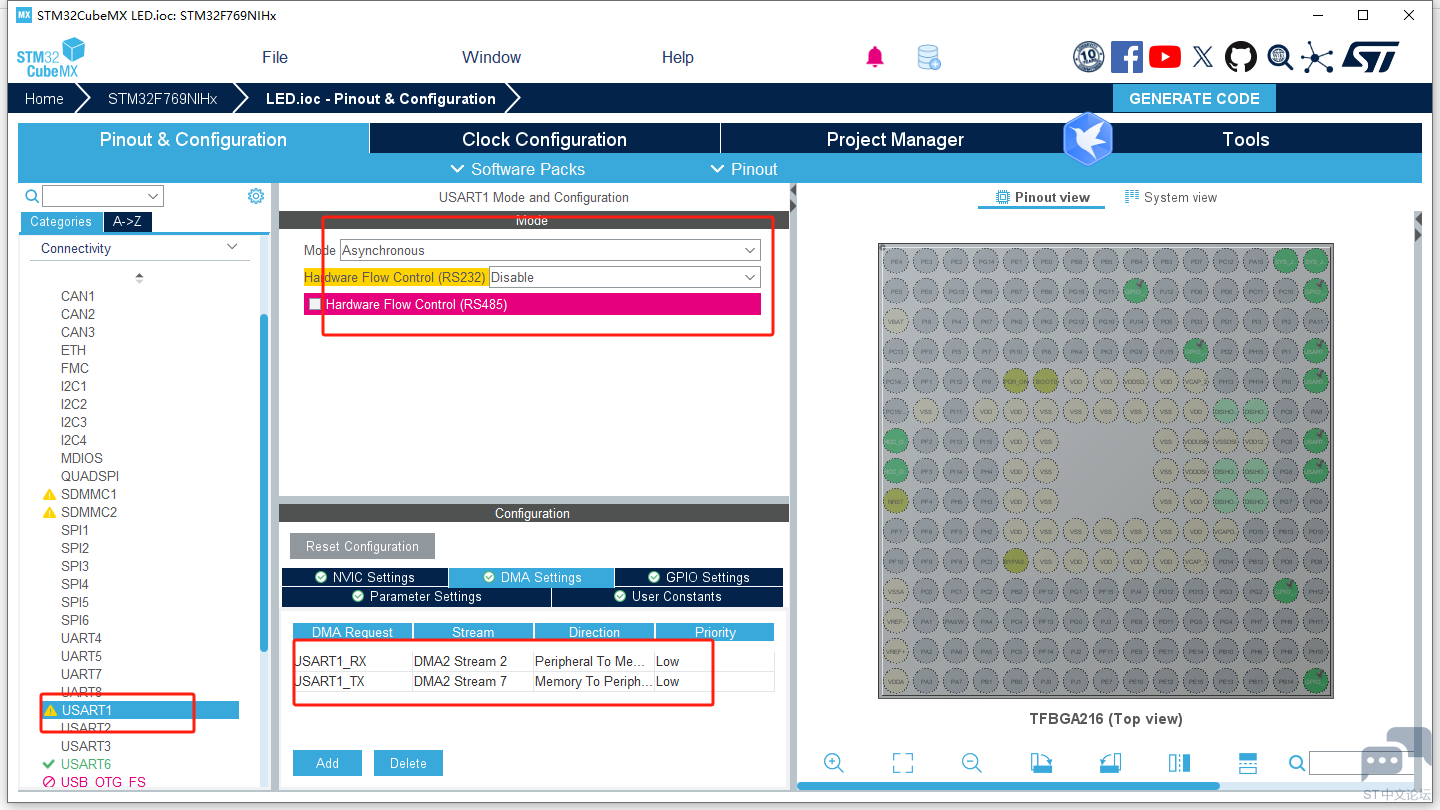Fit the chip to the view
The image size is (1440, 810).
tap(903, 763)
